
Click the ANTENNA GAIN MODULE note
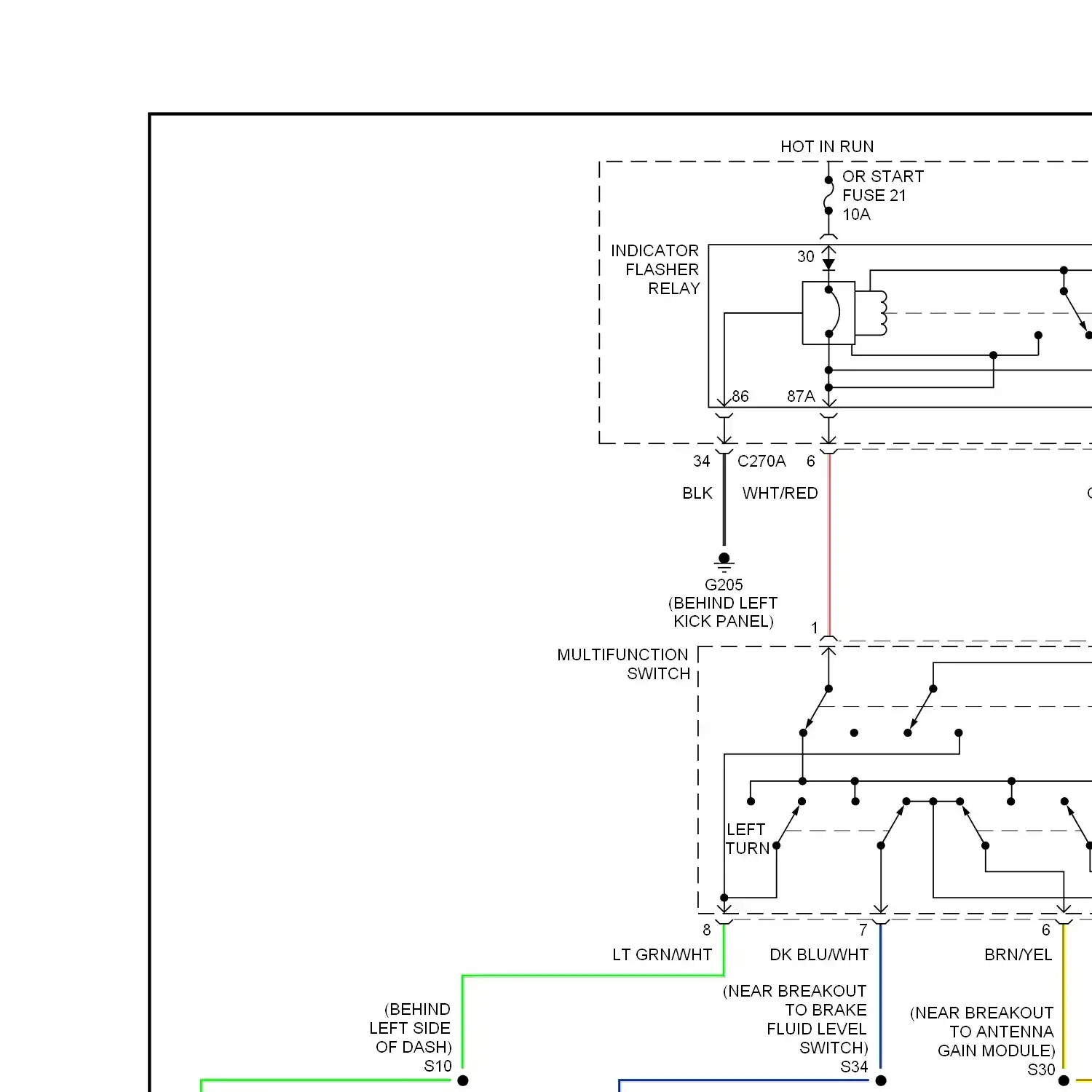(982, 1032)
